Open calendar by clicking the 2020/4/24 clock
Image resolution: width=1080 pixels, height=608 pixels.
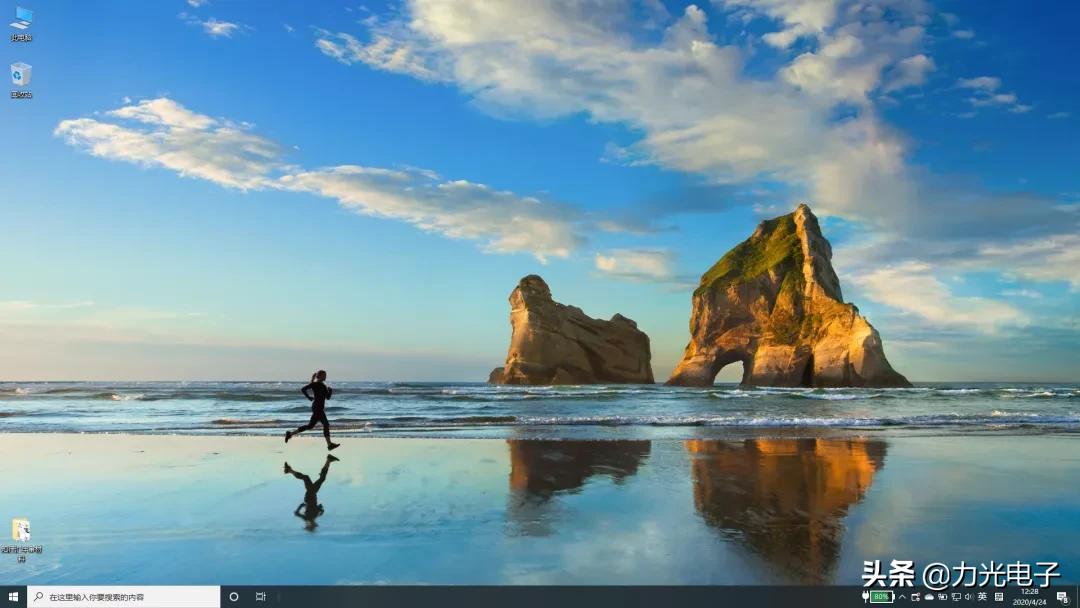point(1028,598)
